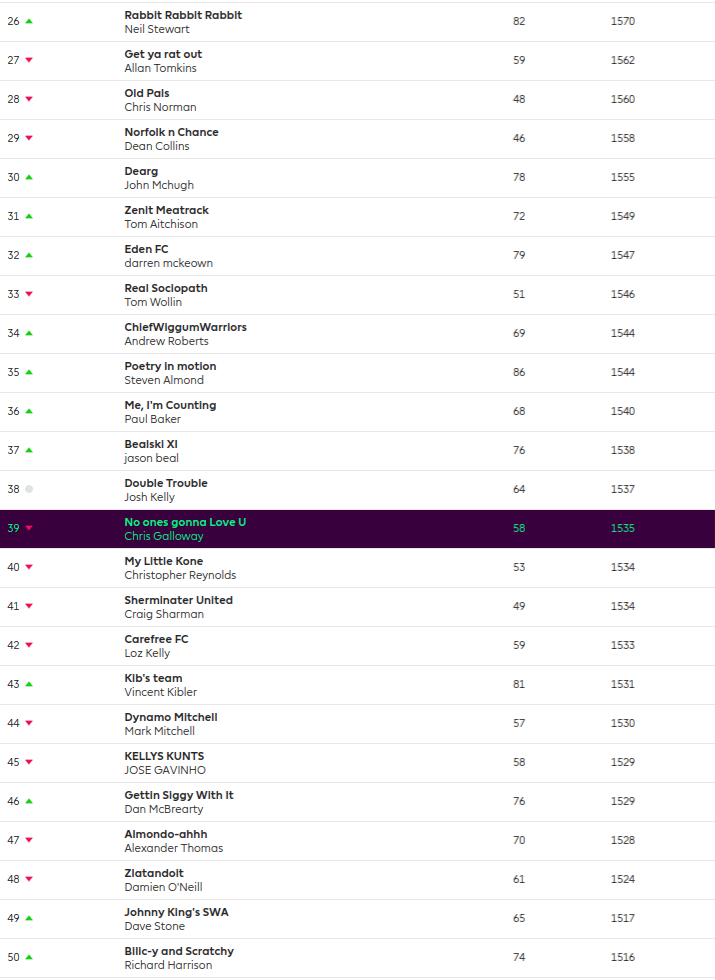This screenshot has height=980, width=715.
Task: View the Zenit Meatrack team
Action: tap(166, 210)
